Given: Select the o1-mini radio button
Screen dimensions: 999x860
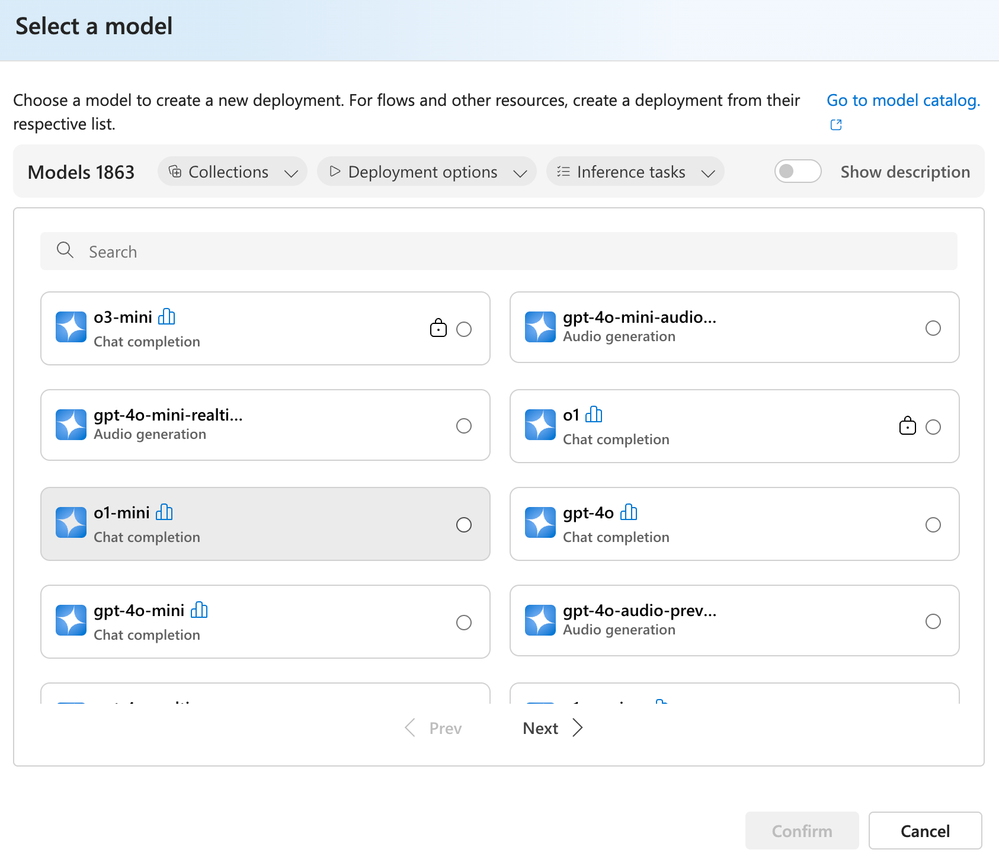Looking at the screenshot, I should (464, 525).
